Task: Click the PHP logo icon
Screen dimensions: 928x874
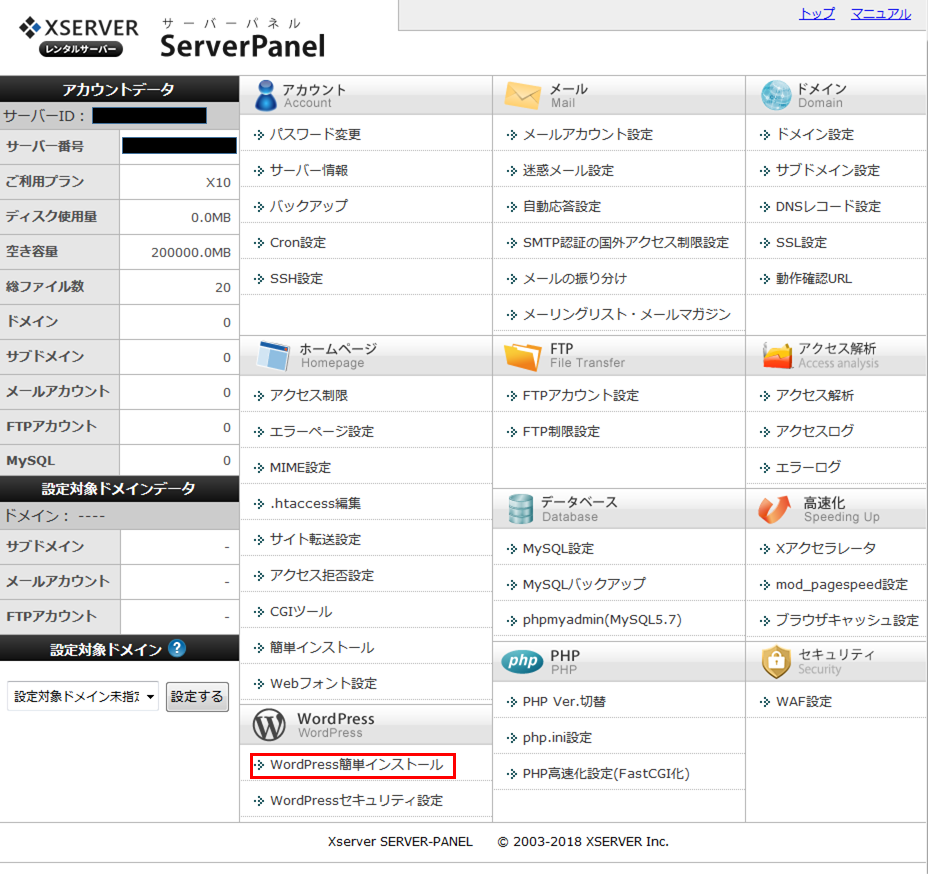Action: click(x=522, y=661)
